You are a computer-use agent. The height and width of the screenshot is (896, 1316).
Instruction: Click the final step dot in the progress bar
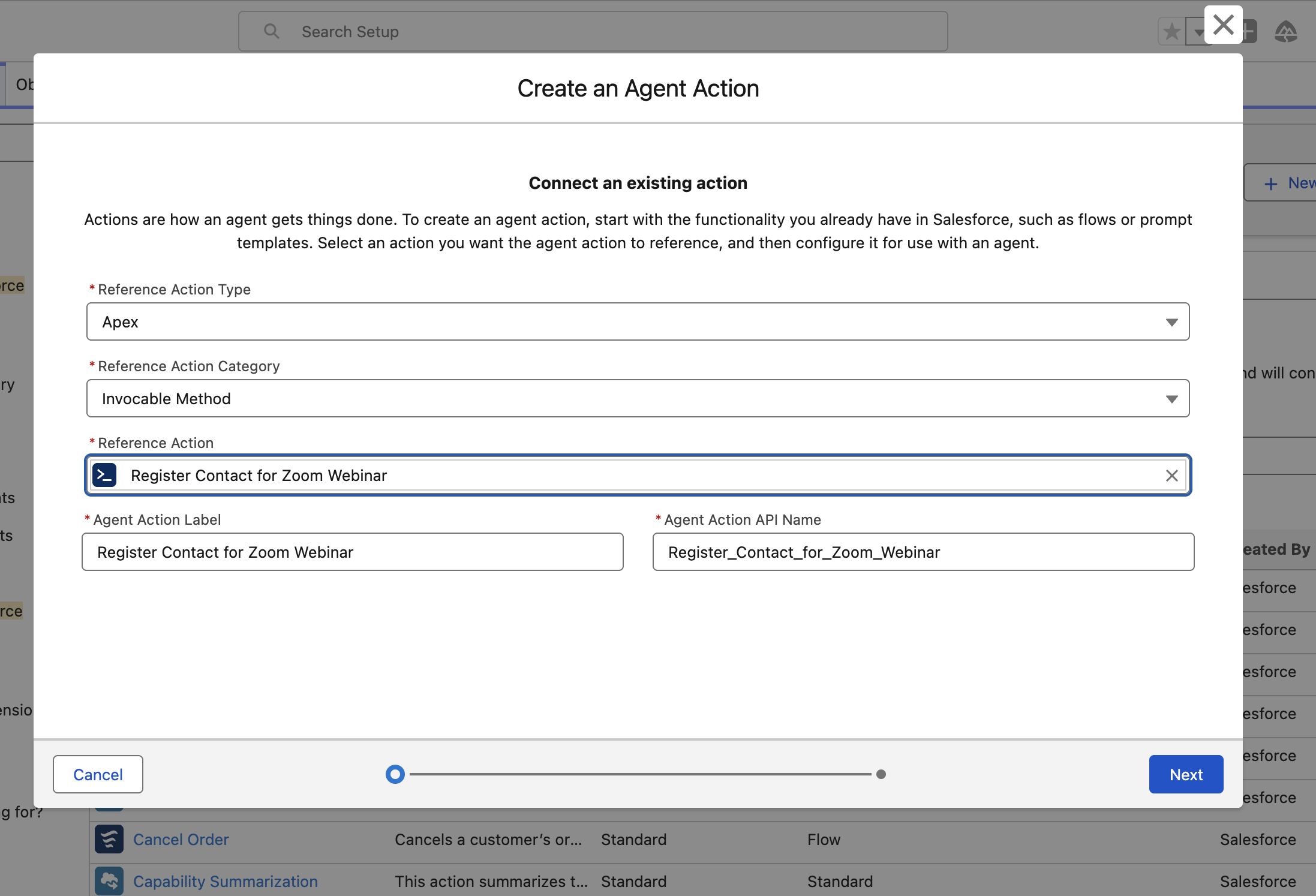tap(881, 774)
